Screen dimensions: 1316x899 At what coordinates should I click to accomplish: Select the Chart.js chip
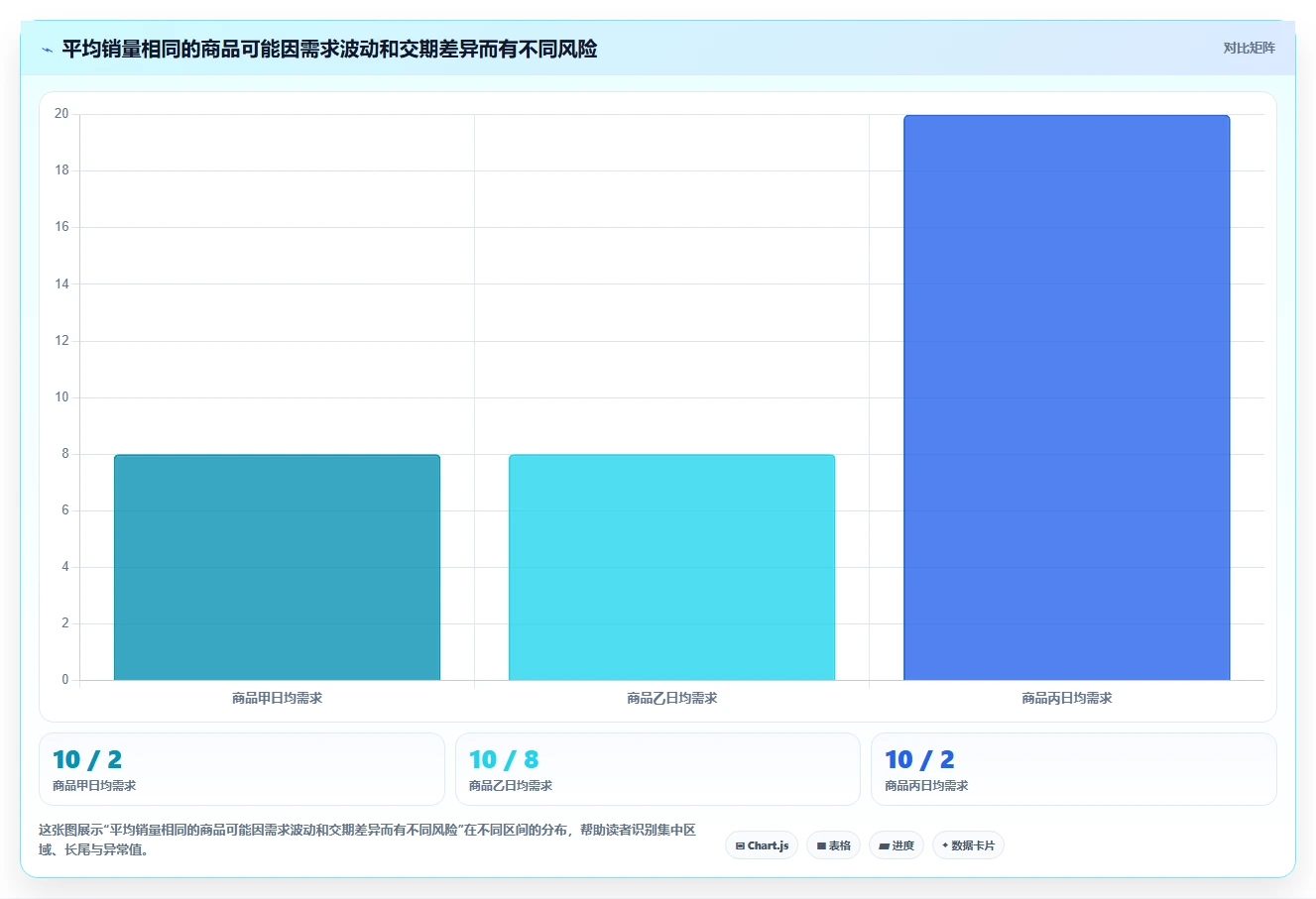pos(762,845)
